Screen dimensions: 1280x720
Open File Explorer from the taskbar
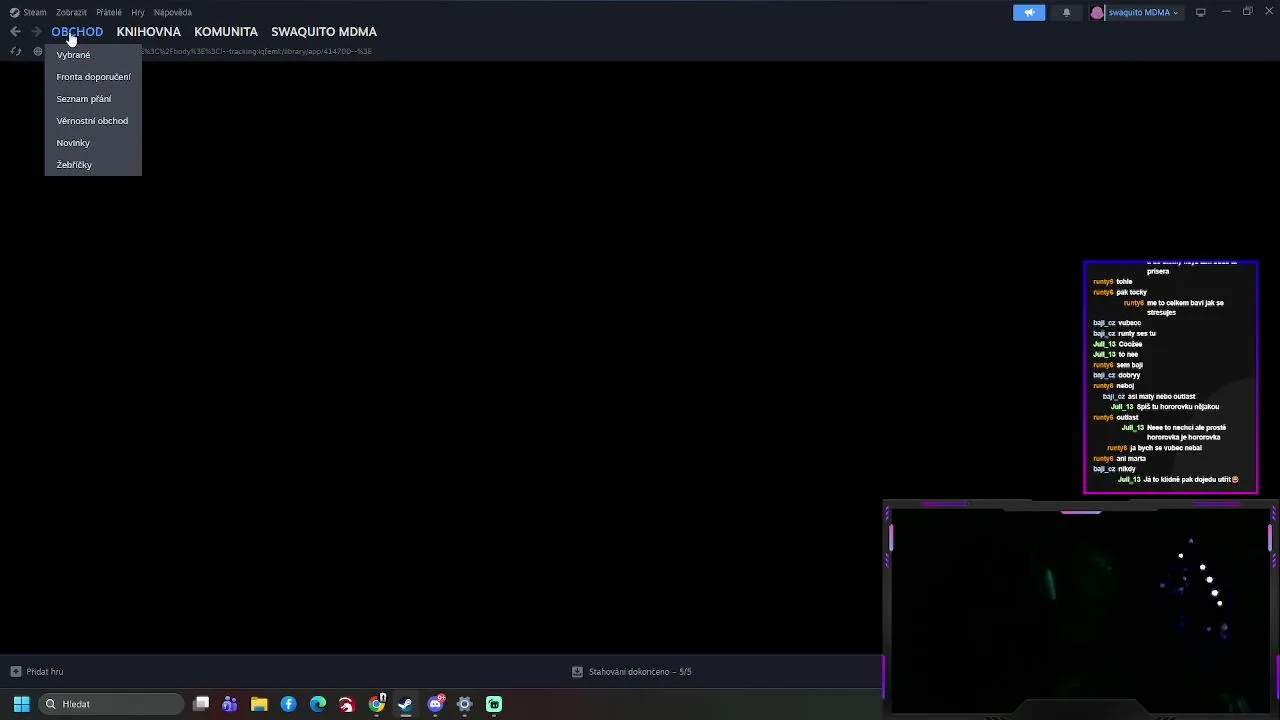coord(259,704)
